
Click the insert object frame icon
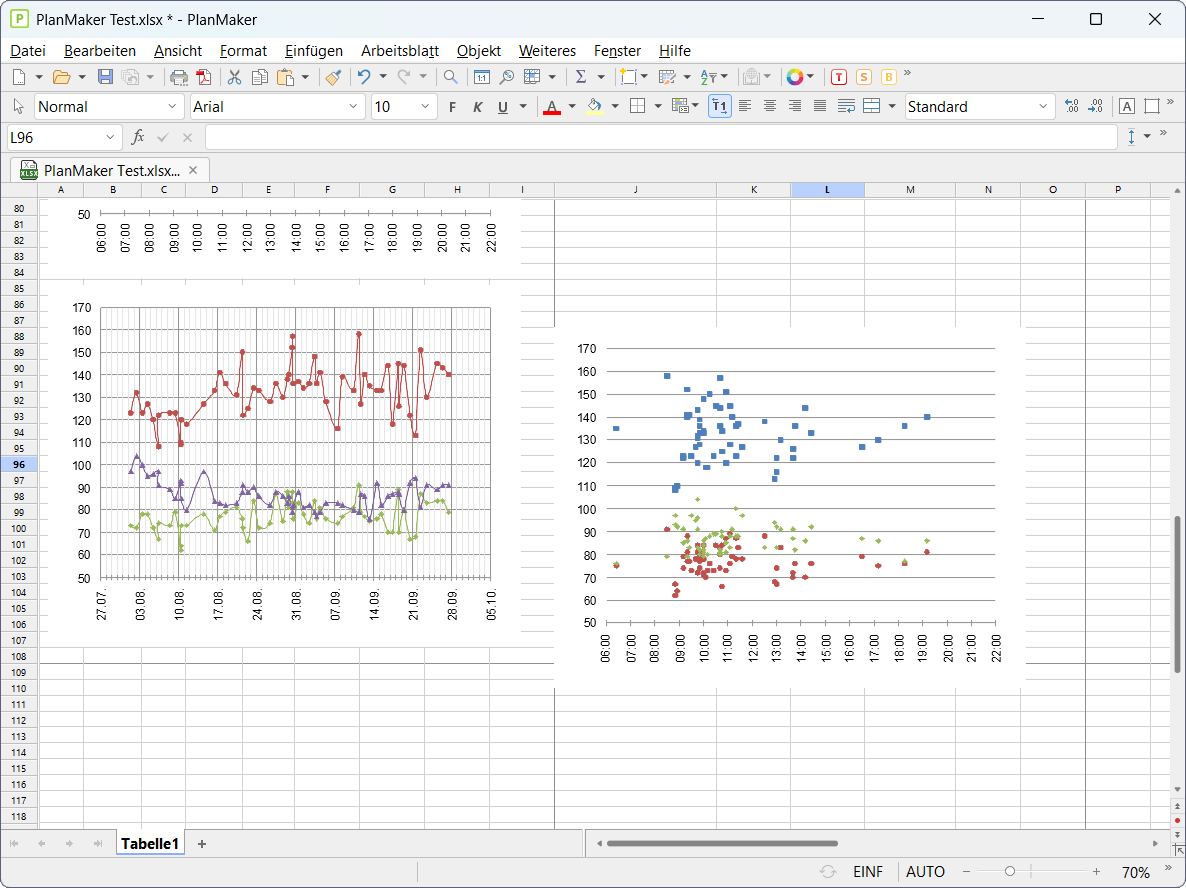pos(627,76)
